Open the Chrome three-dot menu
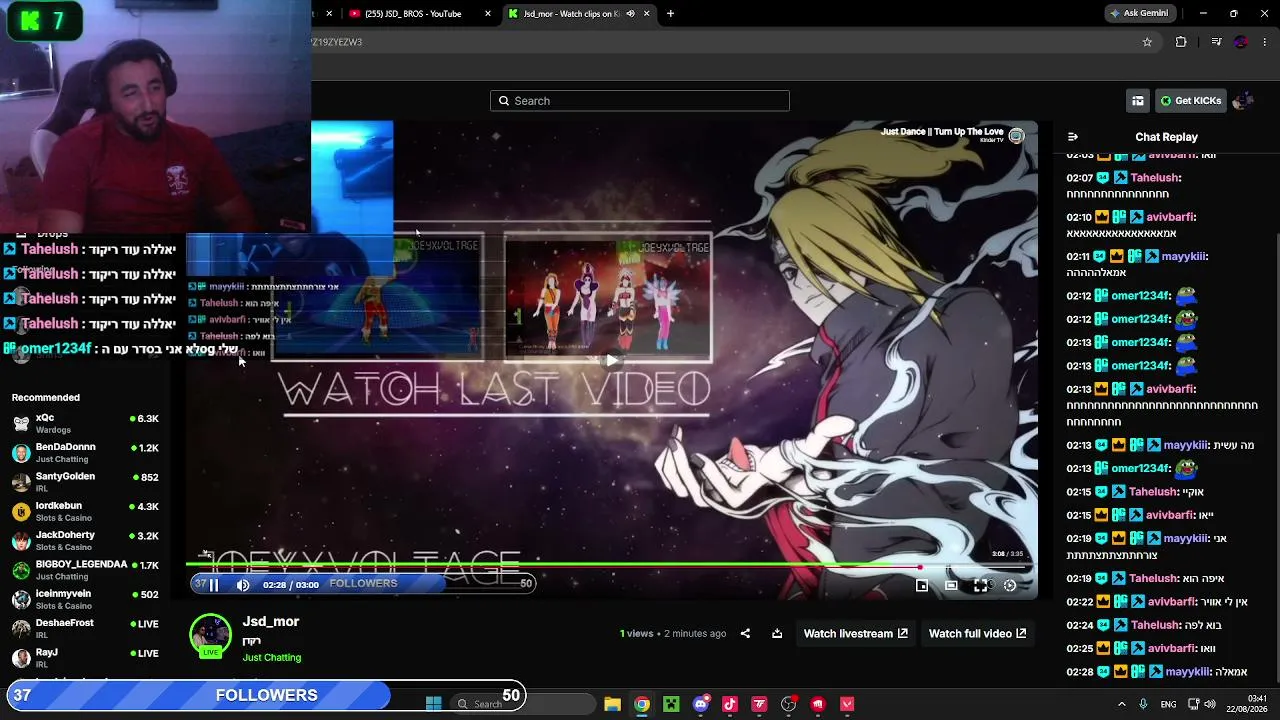This screenshot has width=1280, height=720. (x=1265, y=42)
